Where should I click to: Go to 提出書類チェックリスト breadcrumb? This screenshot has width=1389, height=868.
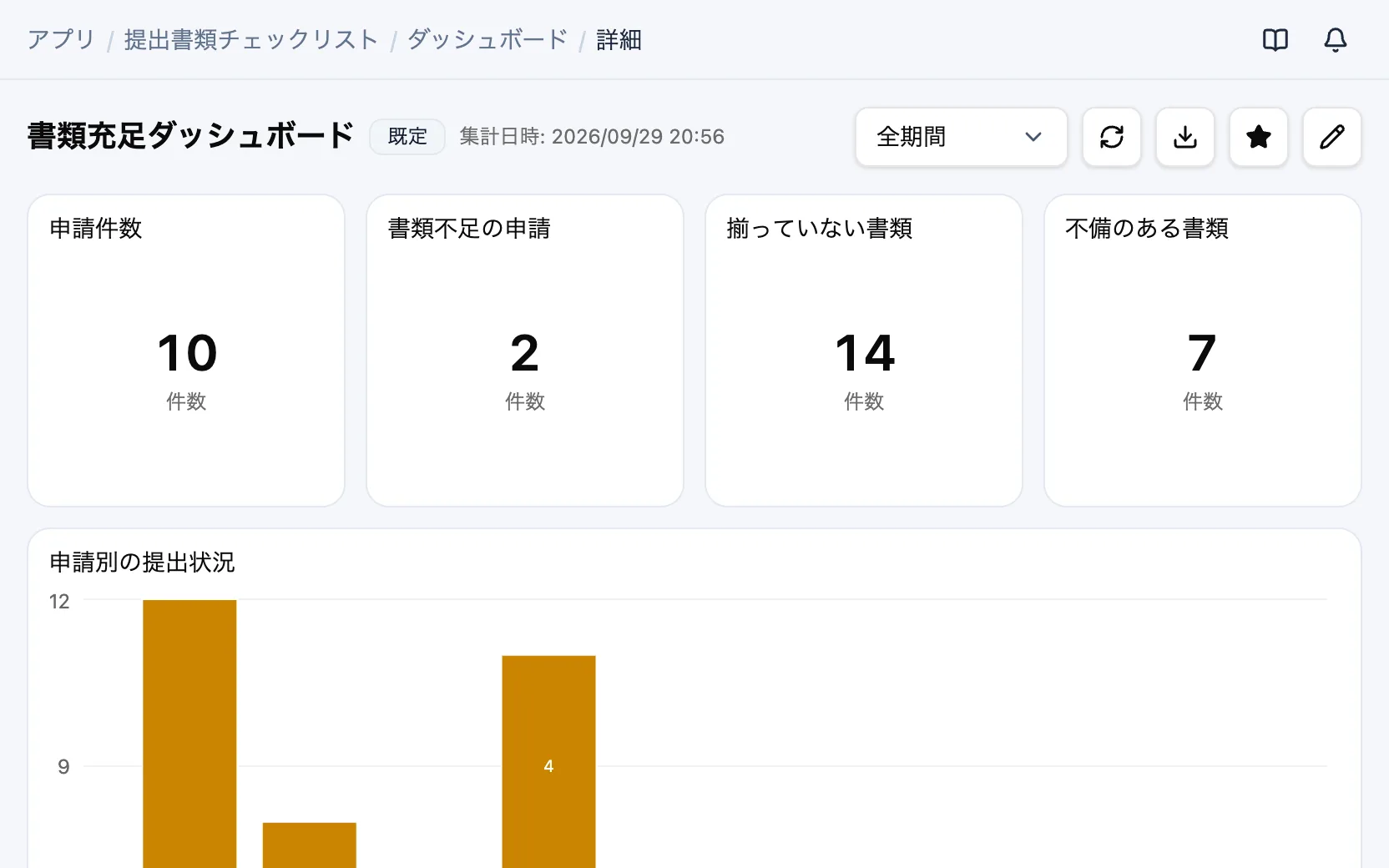click(x=251, y=39)
